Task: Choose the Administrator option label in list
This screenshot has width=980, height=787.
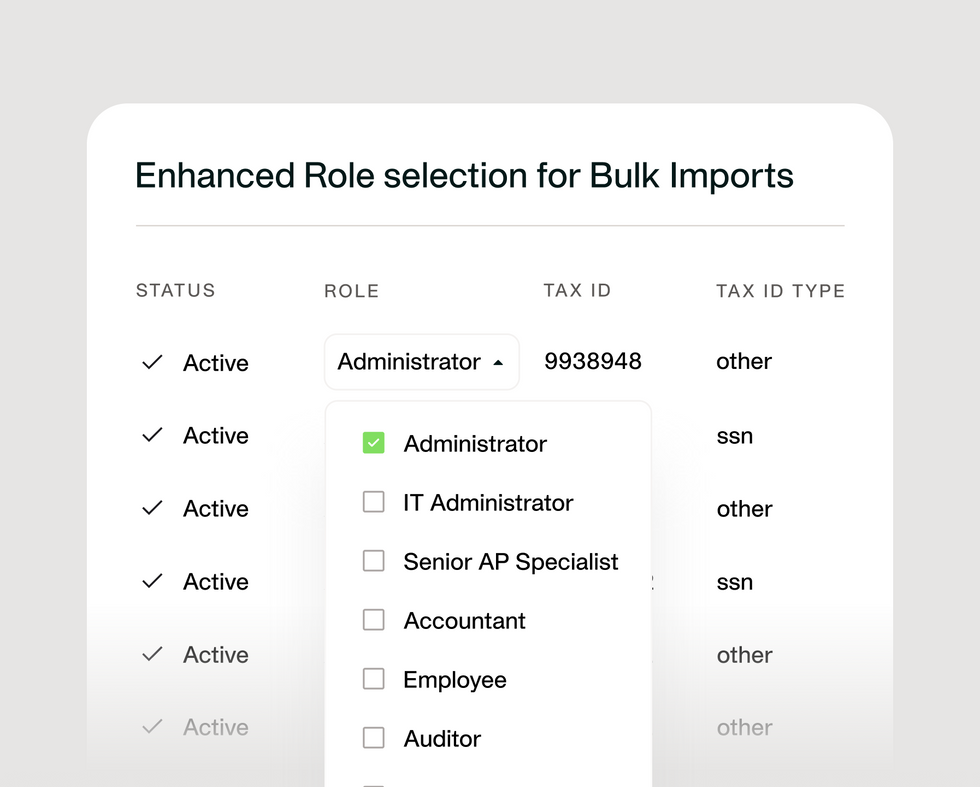Action: pyautogui.click(x=475, y=444)
